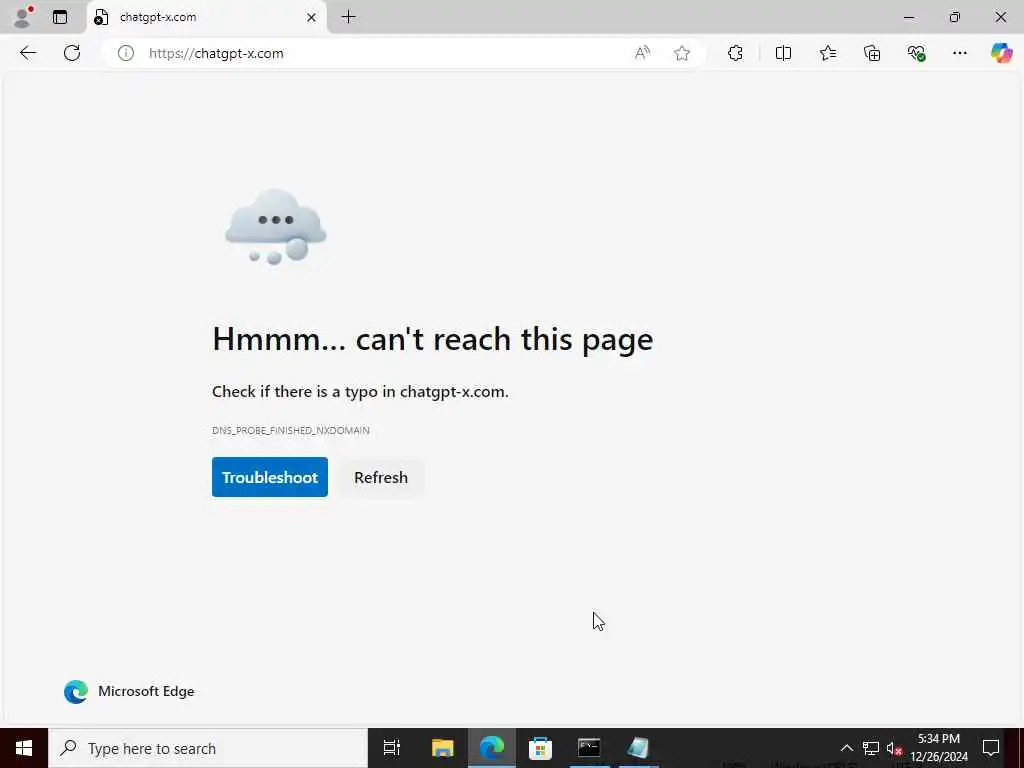The image size is (1024, 768).
Task: Click the Microsoft Edge taskbar icon
Action: click(x=492, y=748)
